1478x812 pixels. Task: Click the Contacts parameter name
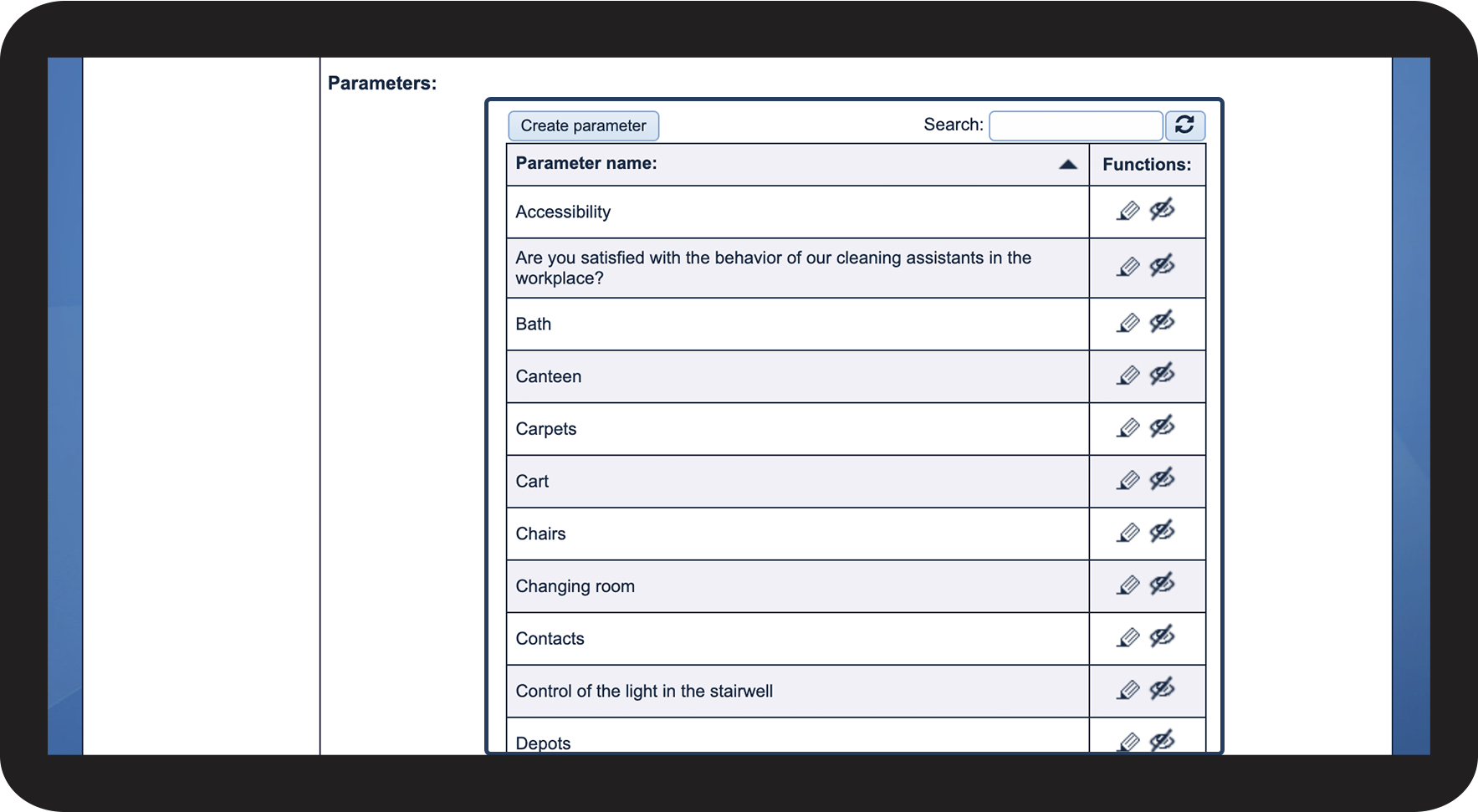pos(550,639)
